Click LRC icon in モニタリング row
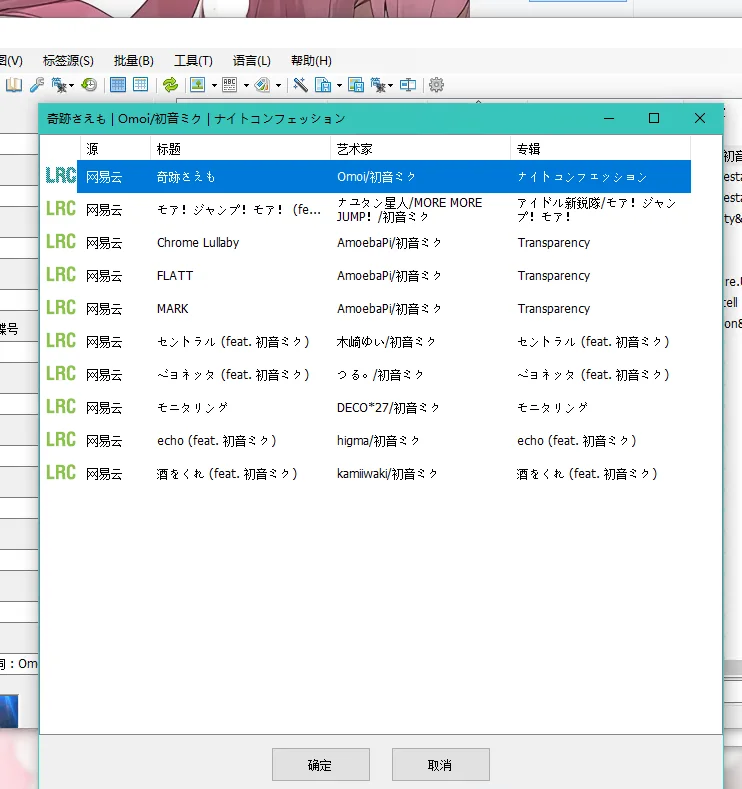Viewport: 742px width, 789px height. (61, 407)
